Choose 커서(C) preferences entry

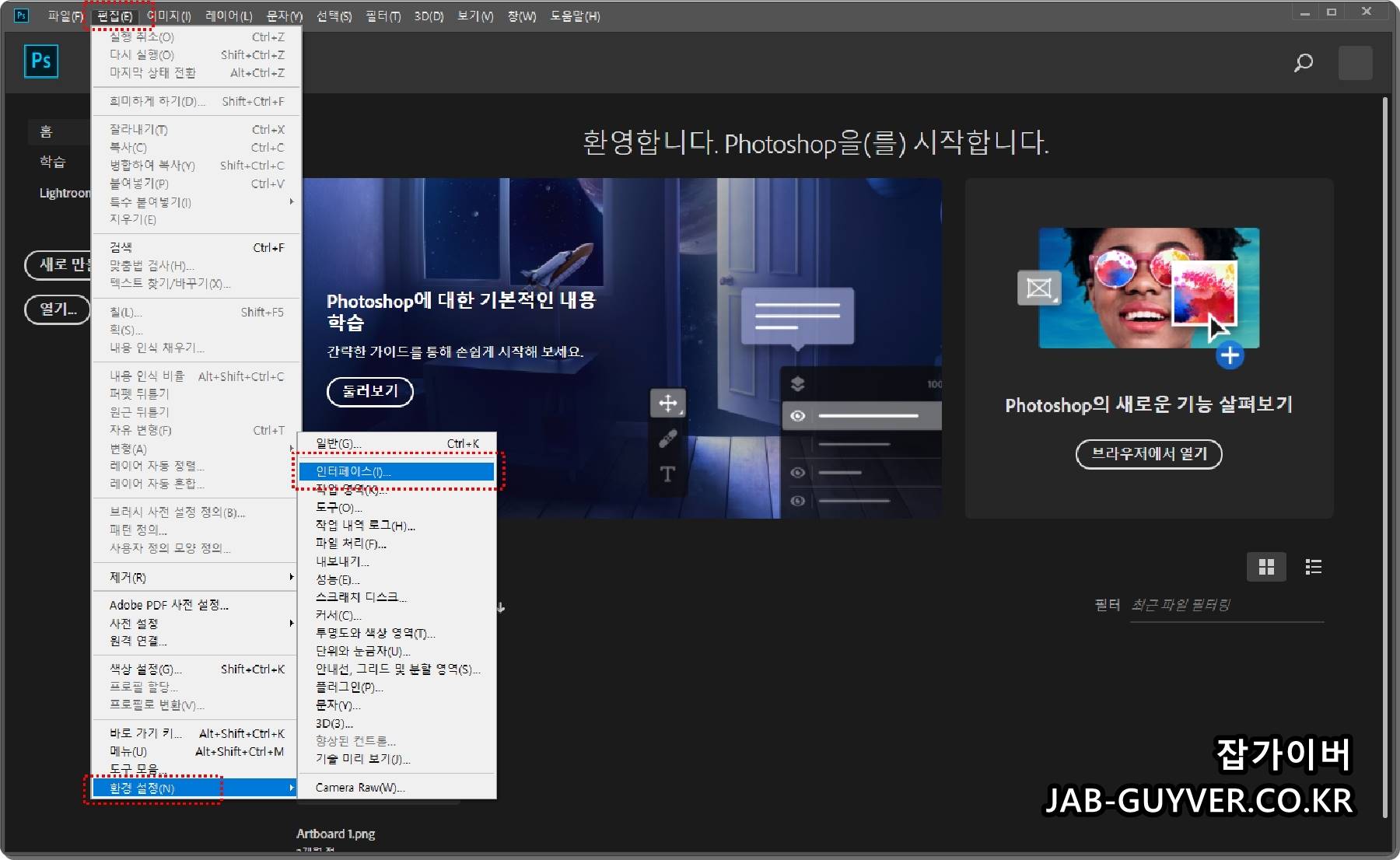pos(397,615)
